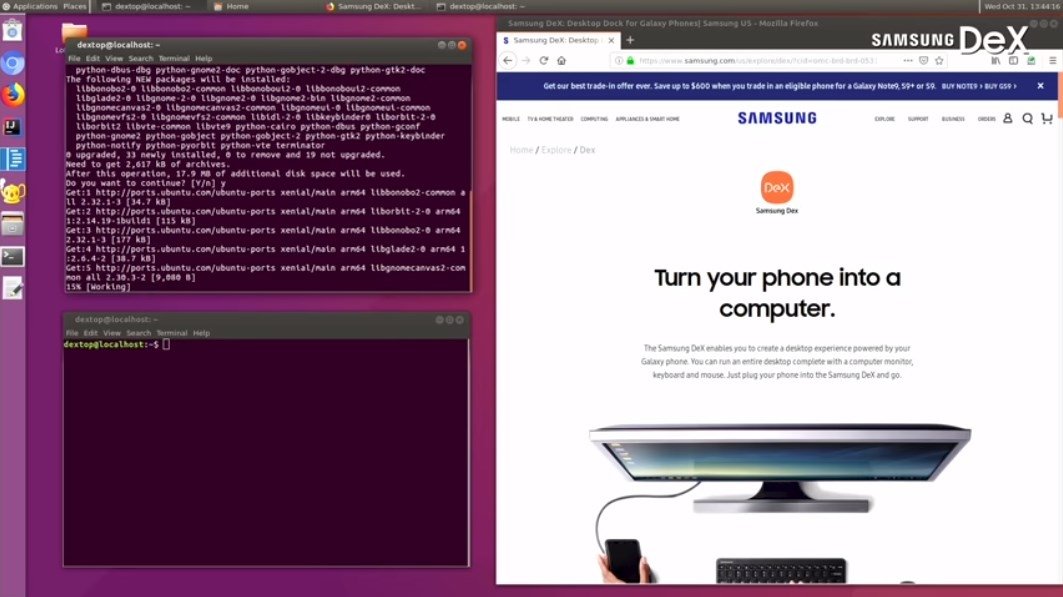
Task: Open Help menu in upper terminal
Action: [x=203, y=59]
